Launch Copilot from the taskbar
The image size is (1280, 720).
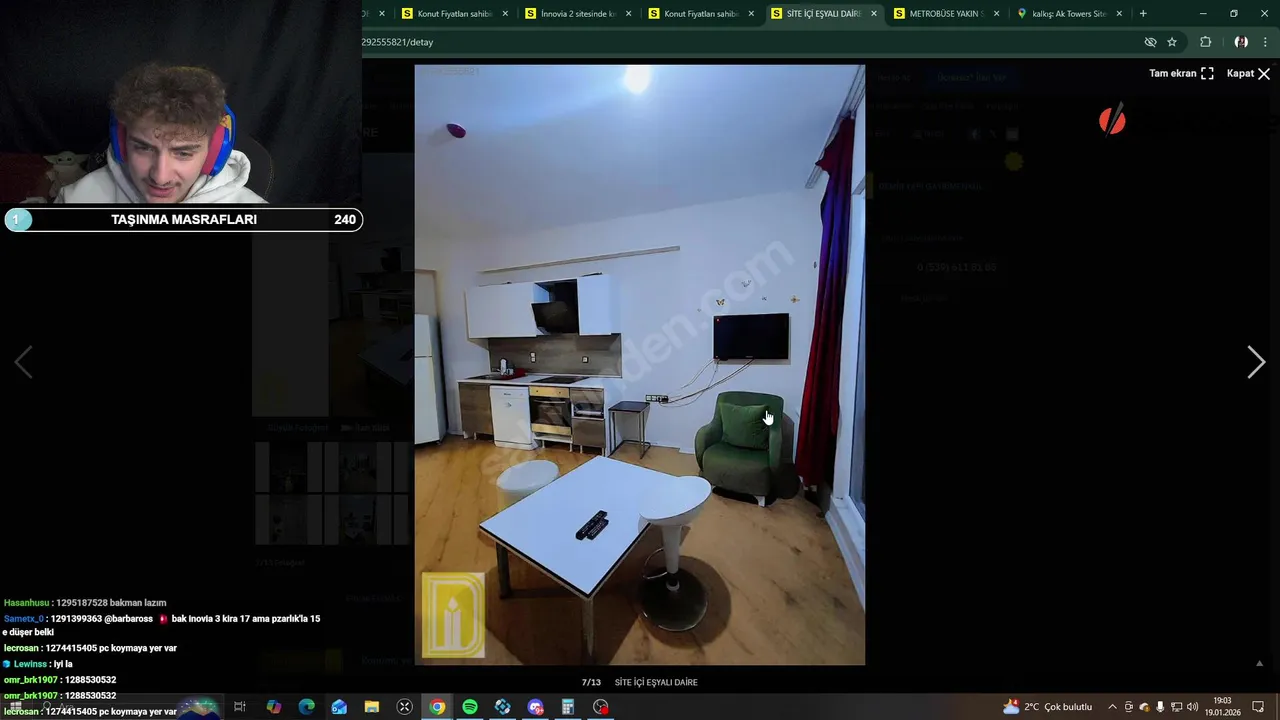[274, 707]
